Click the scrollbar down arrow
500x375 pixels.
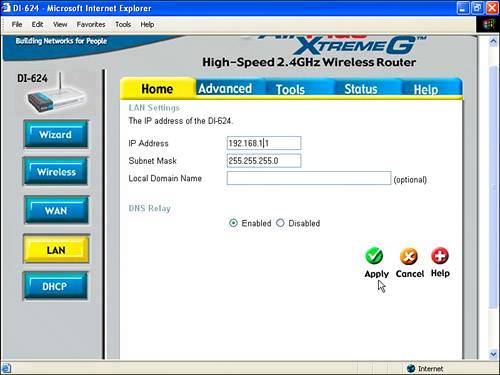[x=493, y=354]
